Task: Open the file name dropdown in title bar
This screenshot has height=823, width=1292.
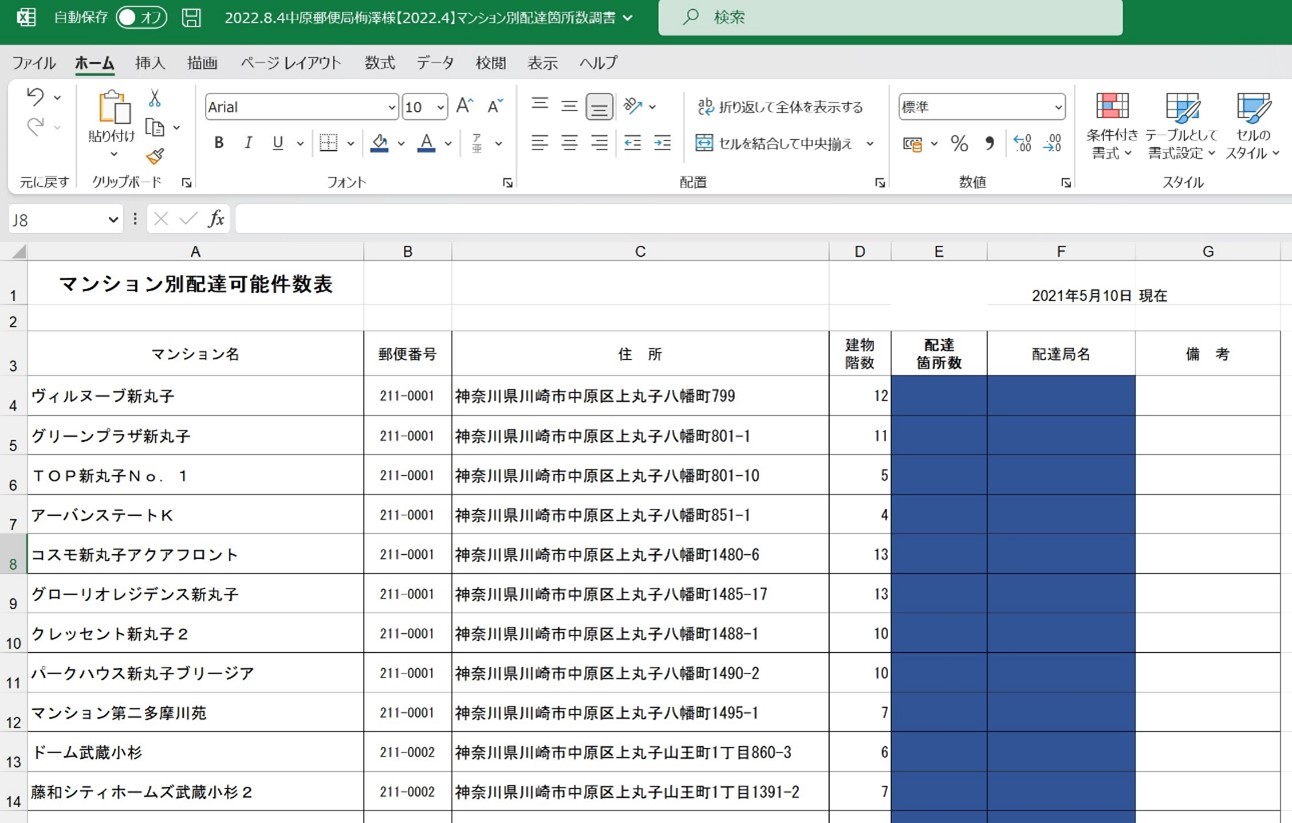Action: [x=628, y=18]
